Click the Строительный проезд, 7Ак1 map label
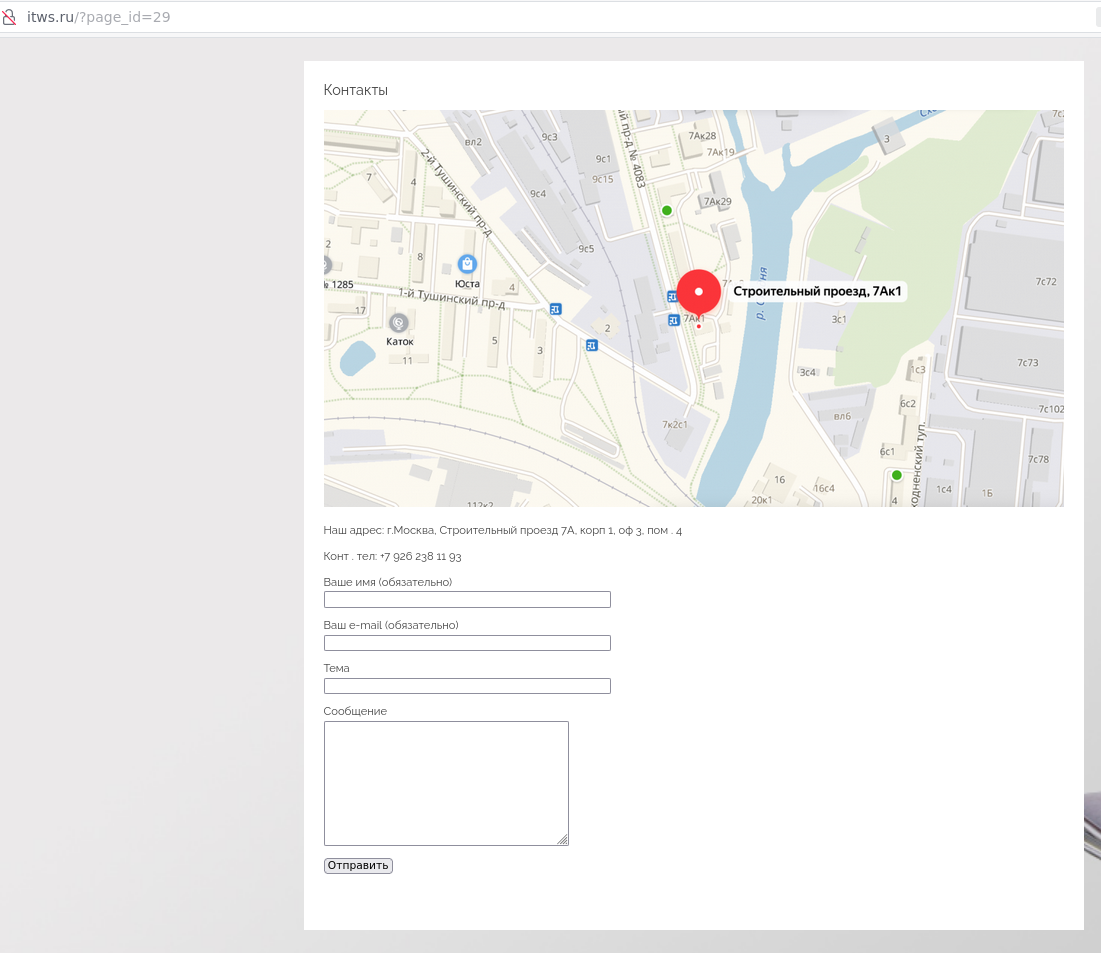The image size is (1101, 953). point(817,291)
